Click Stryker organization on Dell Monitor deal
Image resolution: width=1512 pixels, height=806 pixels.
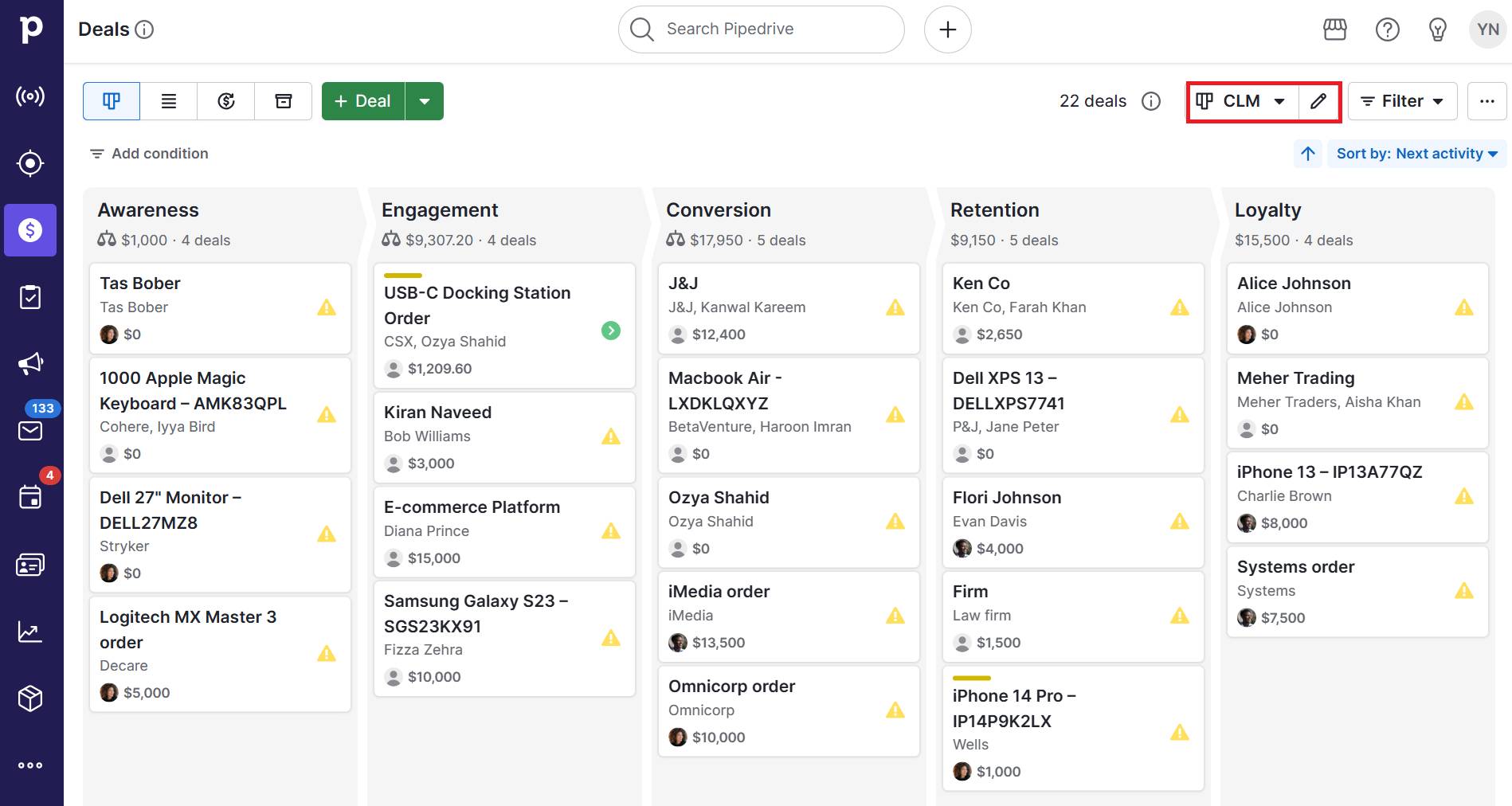pyautogui.click(x=124, y=546)
